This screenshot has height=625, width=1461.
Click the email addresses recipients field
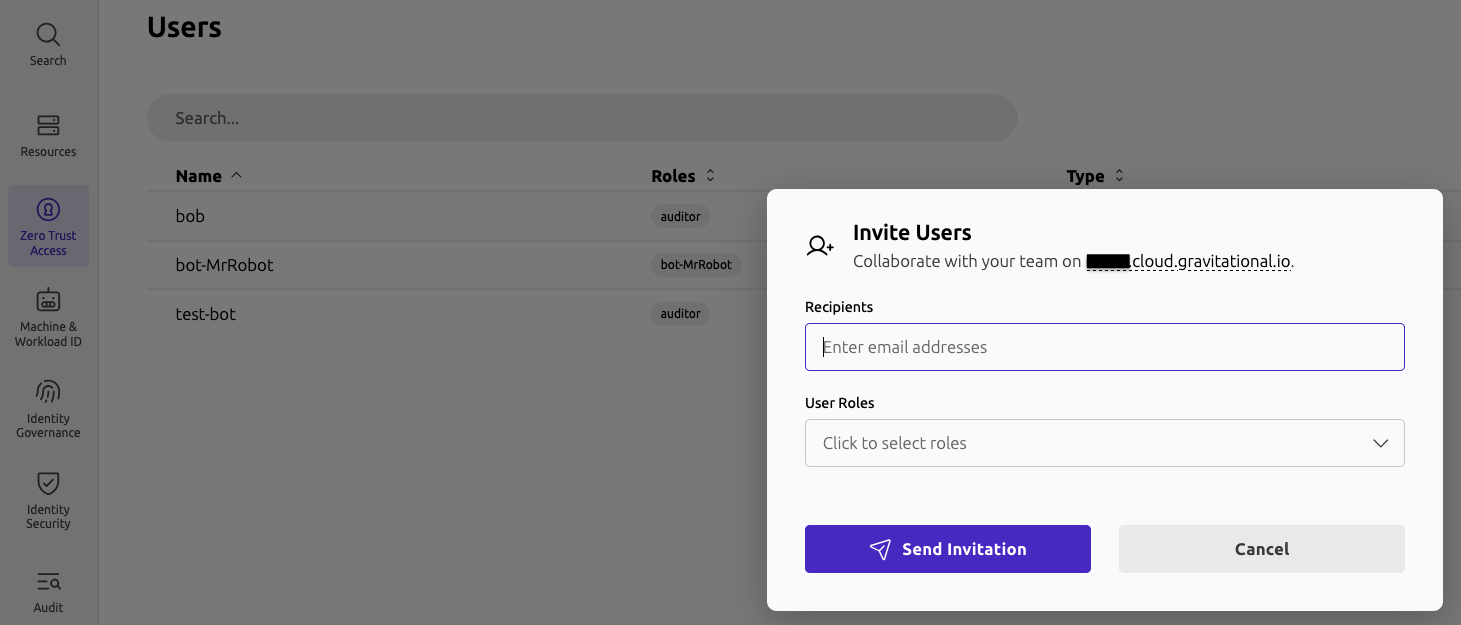(x=1104, y=347)
